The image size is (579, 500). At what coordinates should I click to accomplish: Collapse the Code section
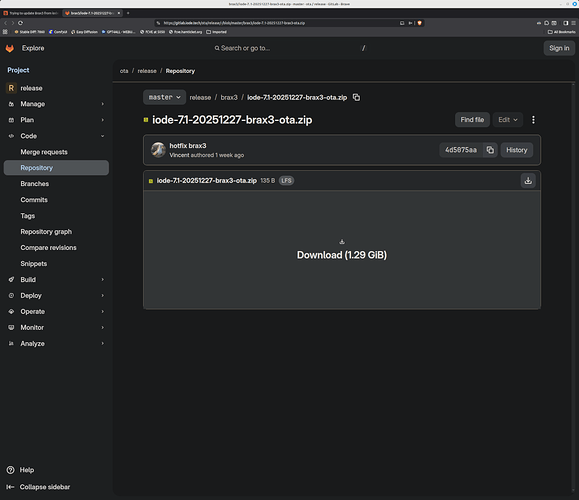coord(56,136)
